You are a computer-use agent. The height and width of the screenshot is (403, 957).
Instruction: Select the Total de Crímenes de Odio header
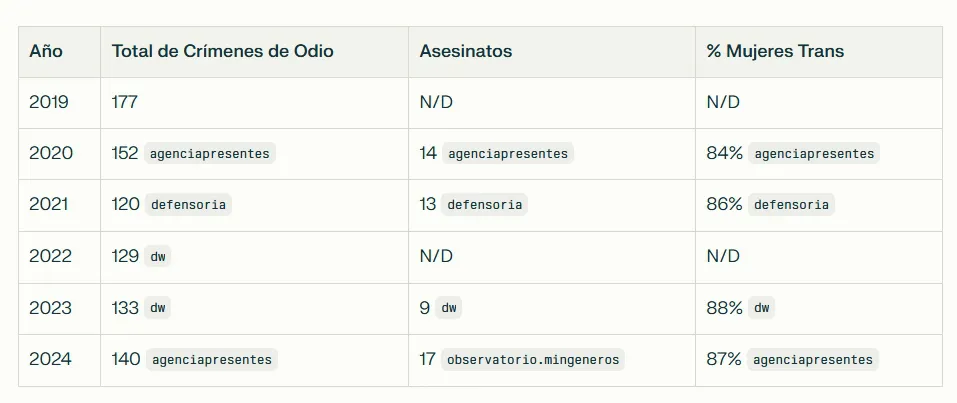coord(222,52)
